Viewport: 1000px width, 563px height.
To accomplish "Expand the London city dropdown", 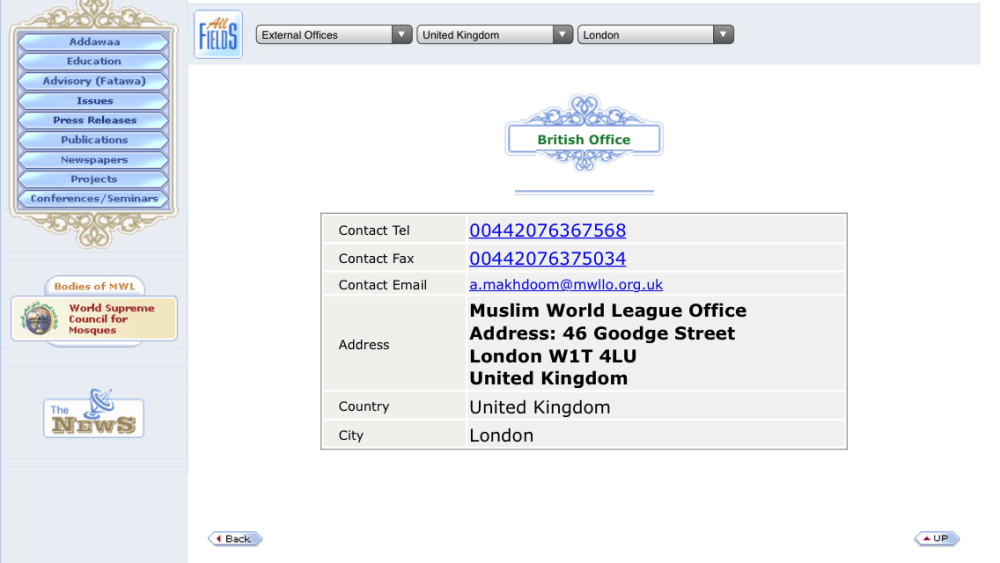I will [x=655, y=34].
